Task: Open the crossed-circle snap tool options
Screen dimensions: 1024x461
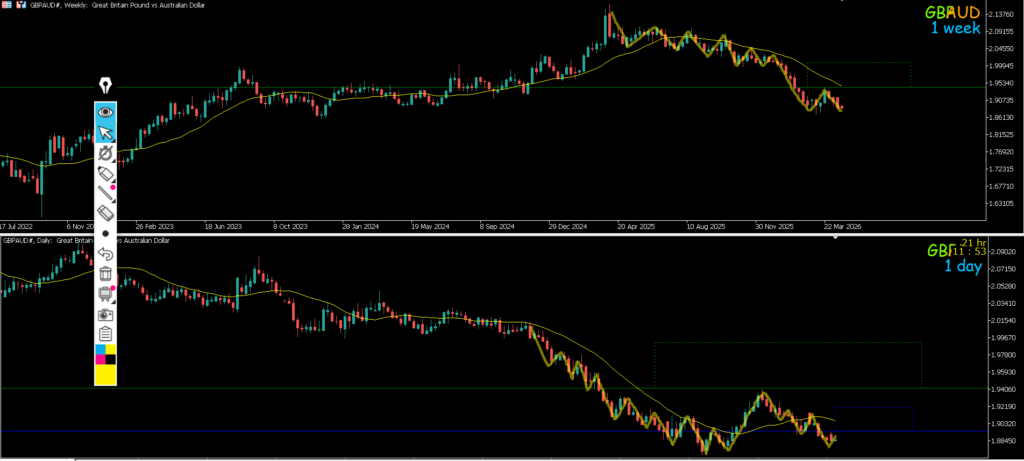Action: [x=106, y=153]
